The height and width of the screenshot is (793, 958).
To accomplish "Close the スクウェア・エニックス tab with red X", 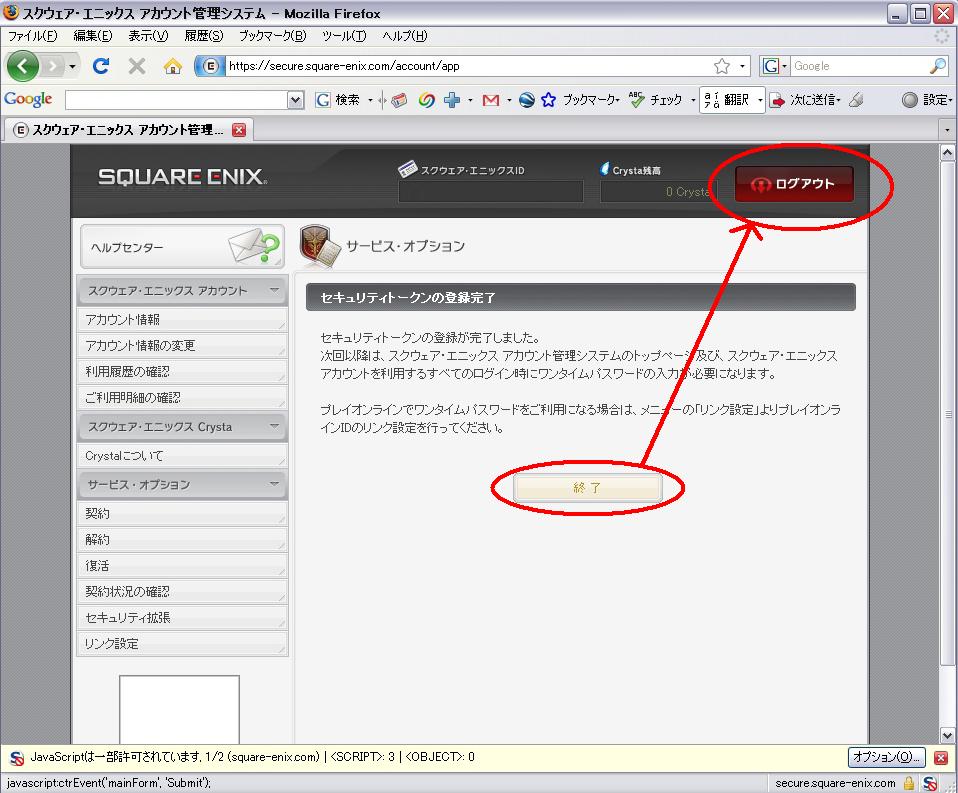I will pos(239,130).
